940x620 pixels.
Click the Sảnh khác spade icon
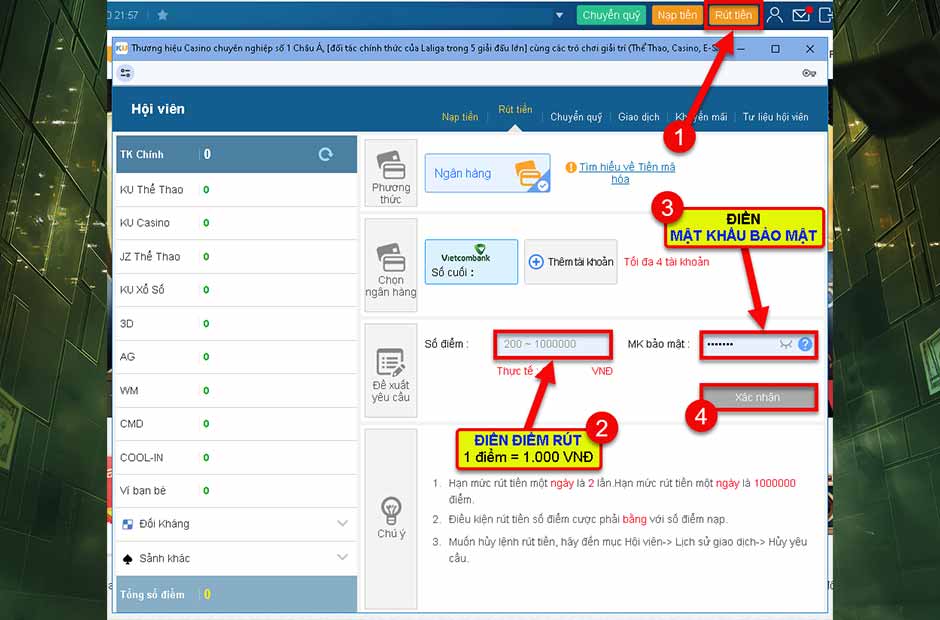click(127, 559)
